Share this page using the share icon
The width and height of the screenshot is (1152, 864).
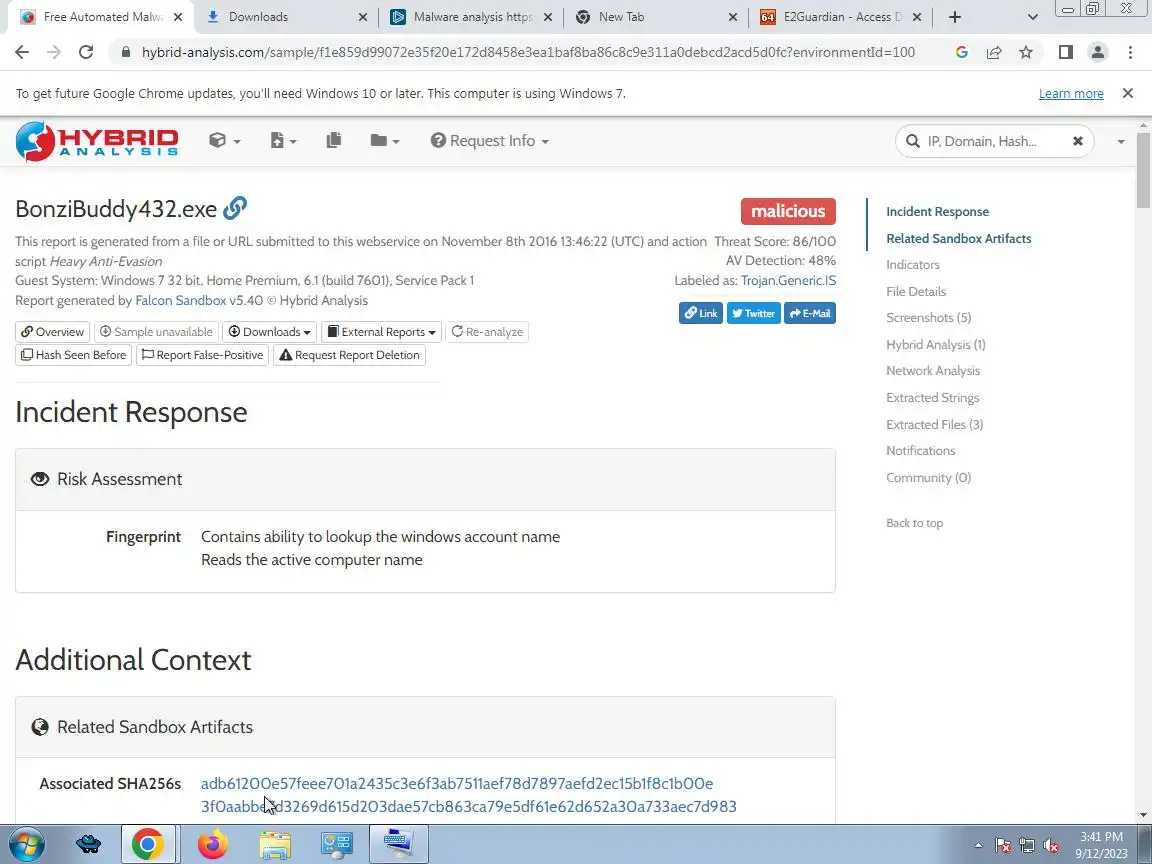tap(993, 52)
